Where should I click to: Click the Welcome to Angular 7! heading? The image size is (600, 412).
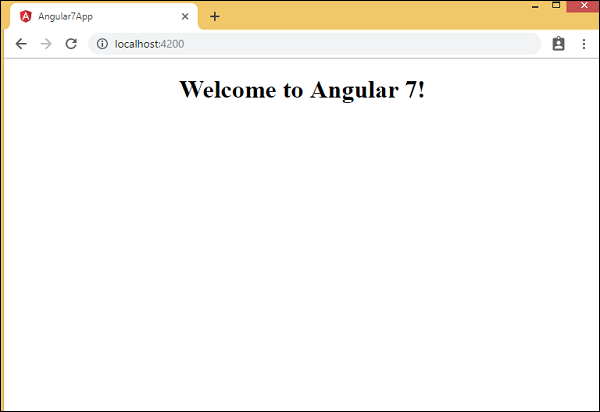302,90
